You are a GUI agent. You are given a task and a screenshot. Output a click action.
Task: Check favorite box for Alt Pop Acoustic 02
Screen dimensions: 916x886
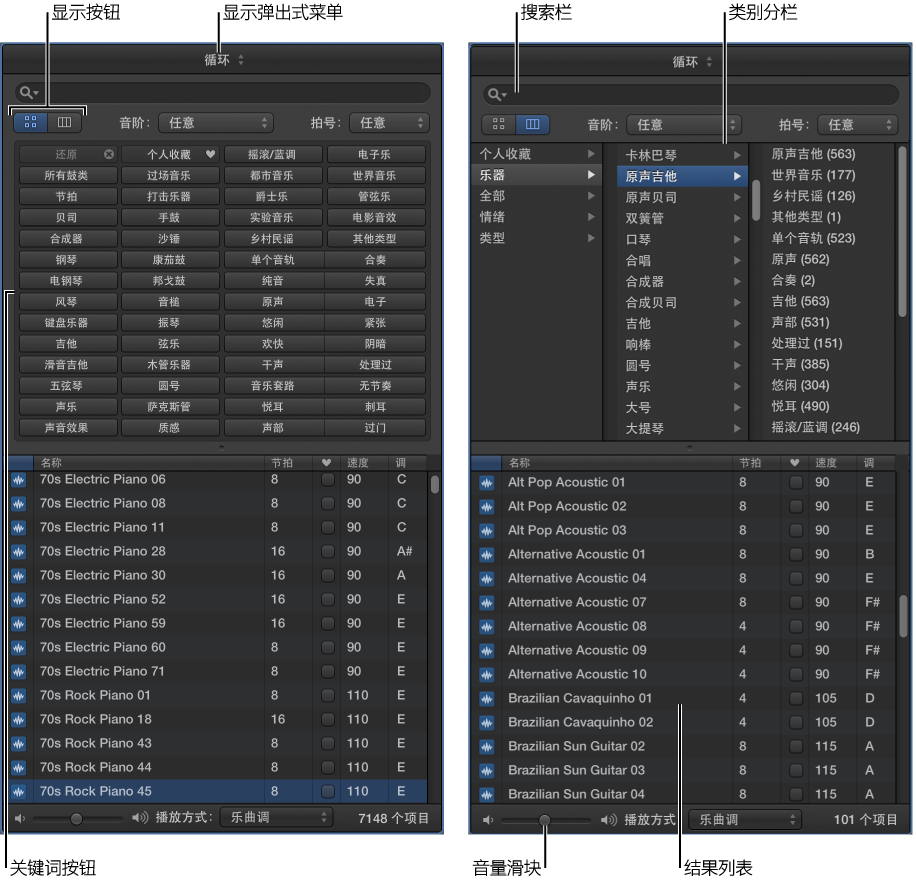[796, 506]
